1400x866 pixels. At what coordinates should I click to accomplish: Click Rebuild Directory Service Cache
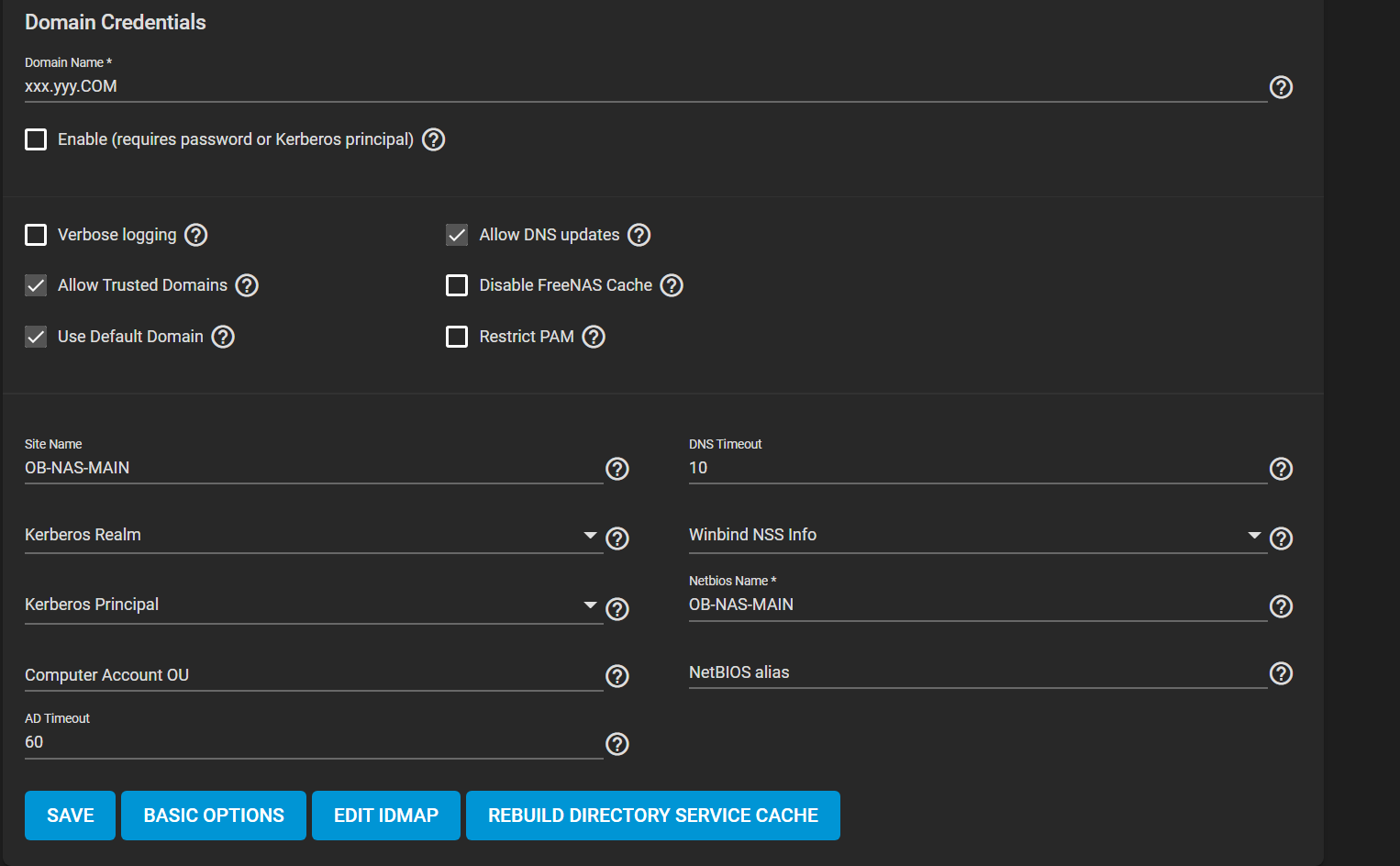653,816
